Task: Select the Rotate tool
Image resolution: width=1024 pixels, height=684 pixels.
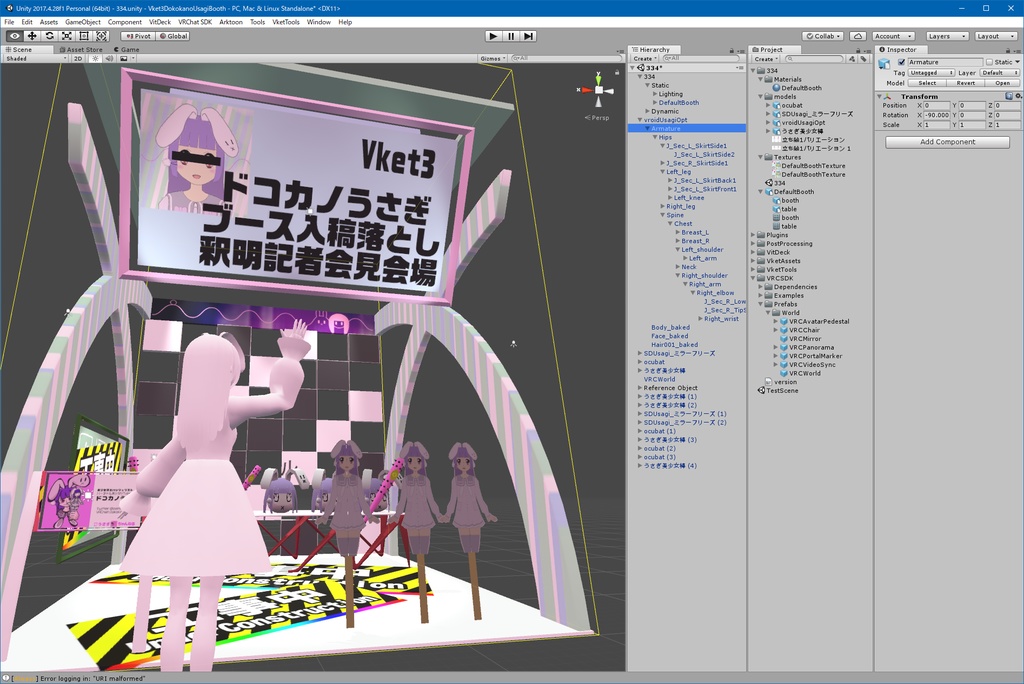Action: 49,36
